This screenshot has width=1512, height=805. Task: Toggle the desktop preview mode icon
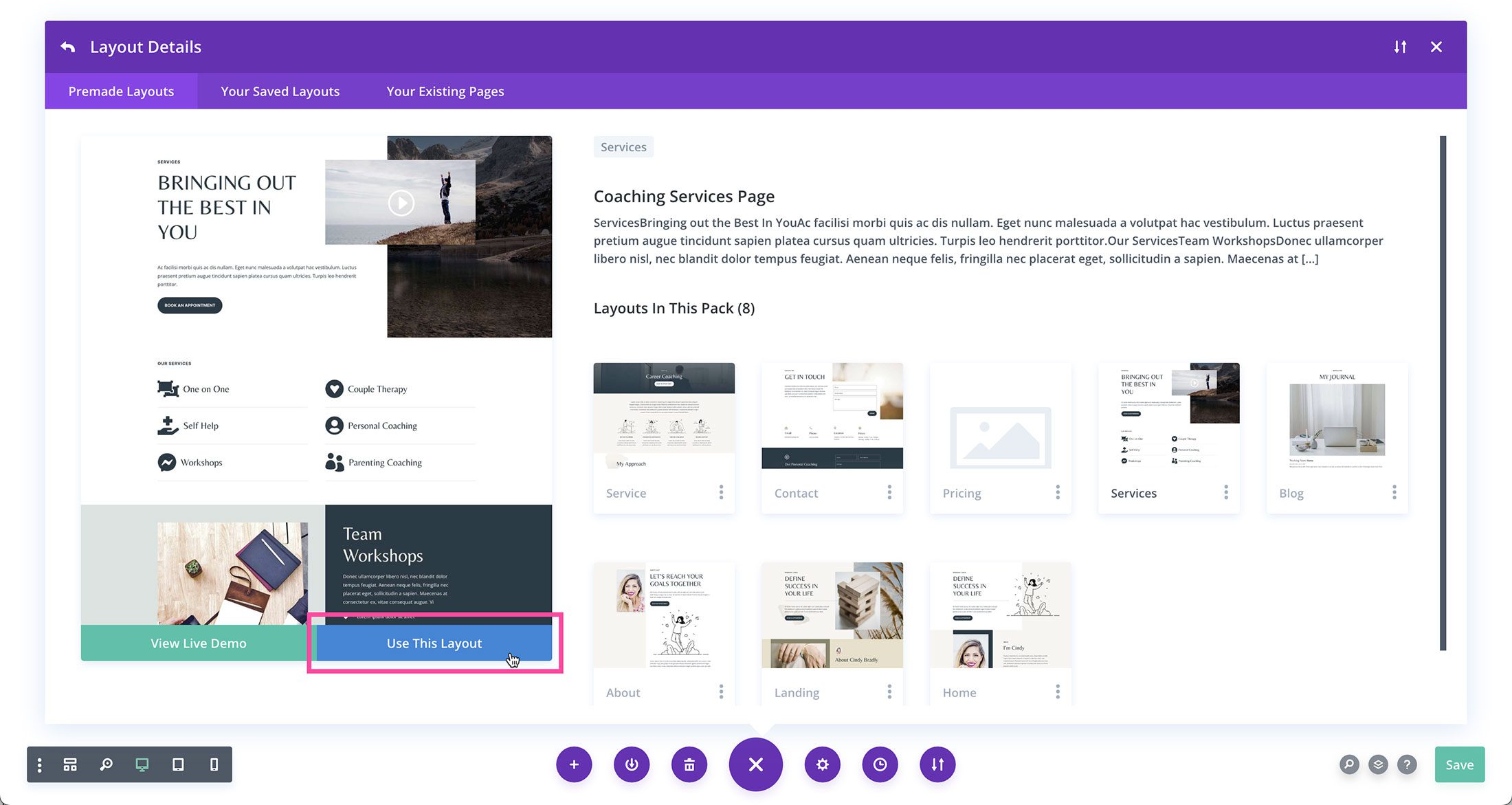[141, 764]
